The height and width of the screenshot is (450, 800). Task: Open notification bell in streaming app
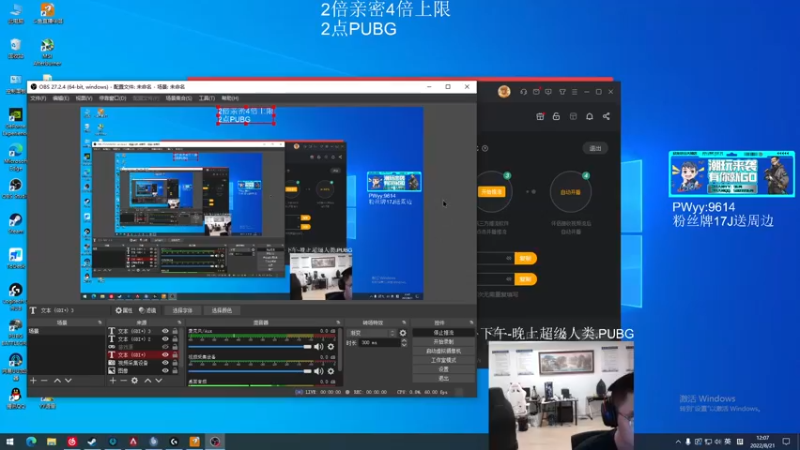[x=589, y=116]
